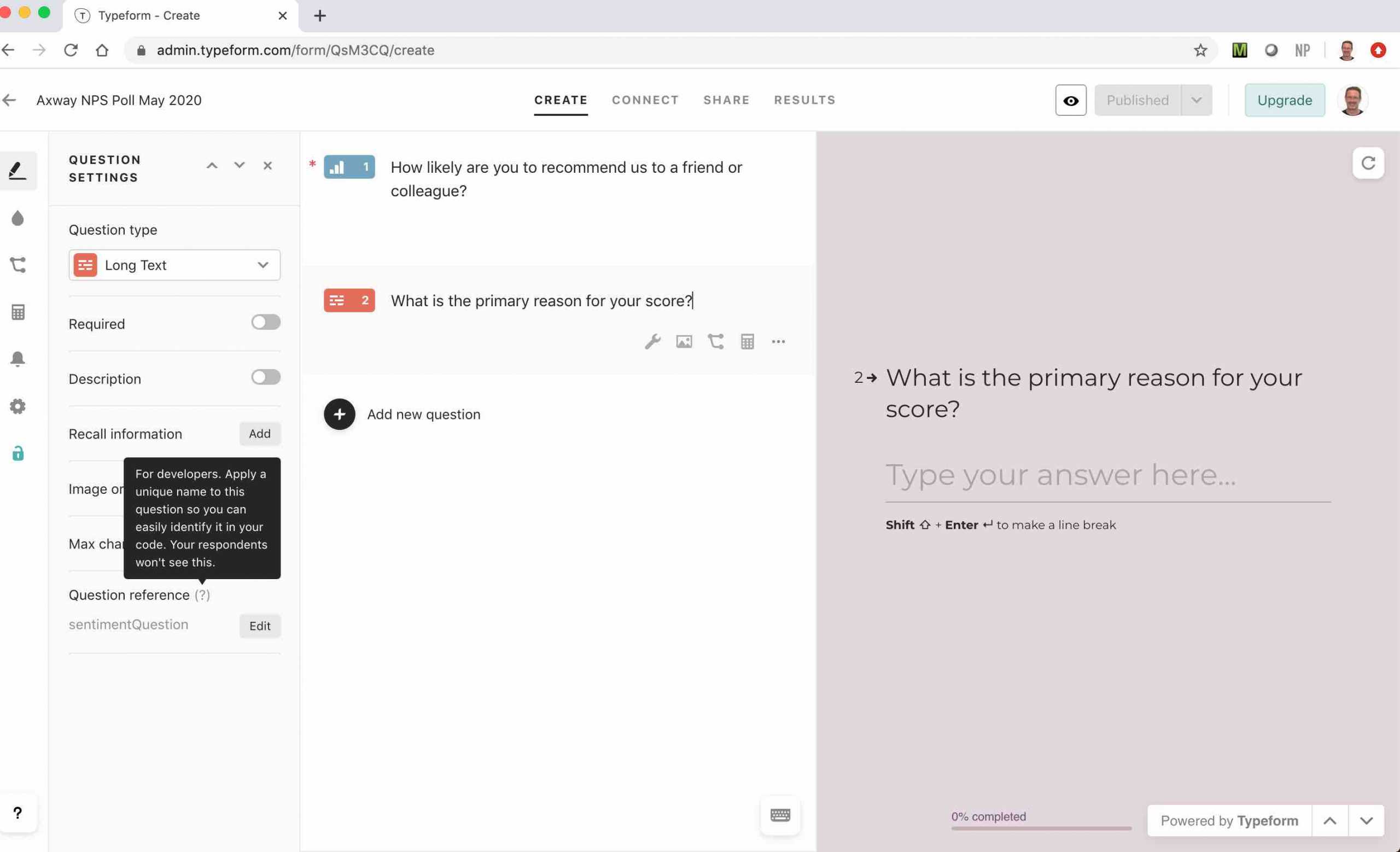Expand the Published dropdown arrow
The width and height of the screenshot is (1400, 852).
(1196, 100)
